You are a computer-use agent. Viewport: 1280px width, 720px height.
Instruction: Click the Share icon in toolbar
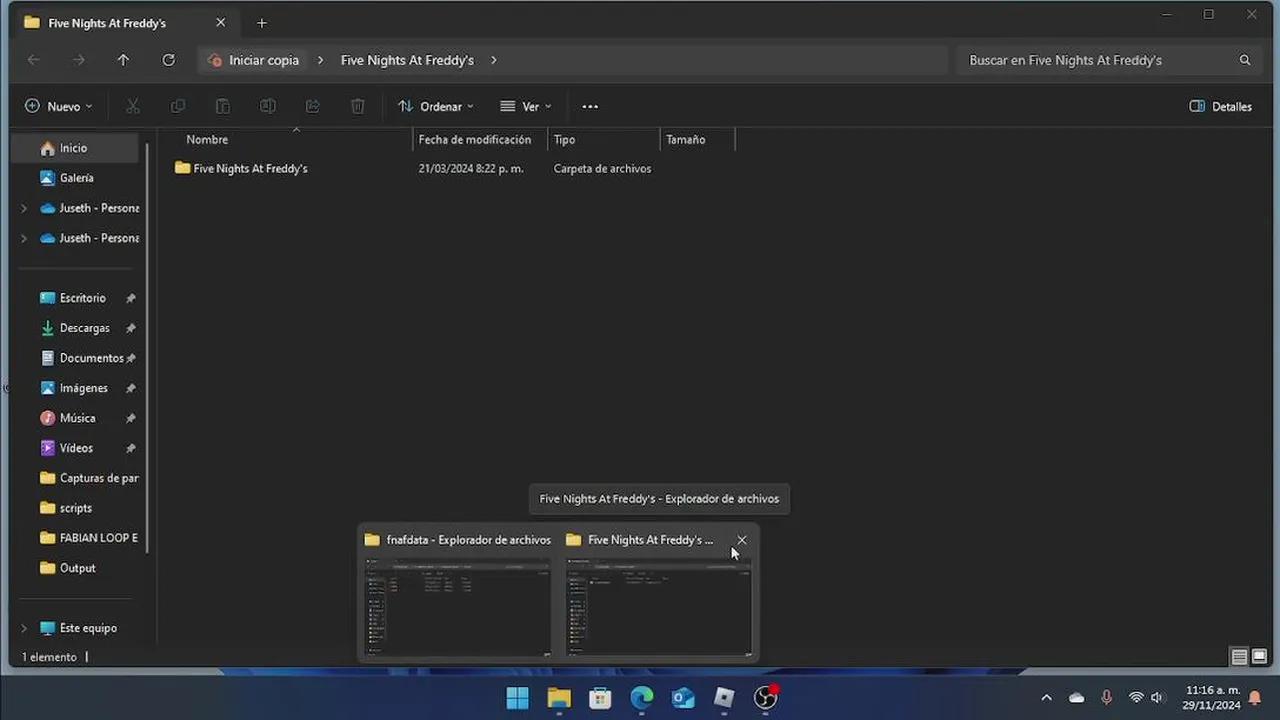(x=313, y=106)
